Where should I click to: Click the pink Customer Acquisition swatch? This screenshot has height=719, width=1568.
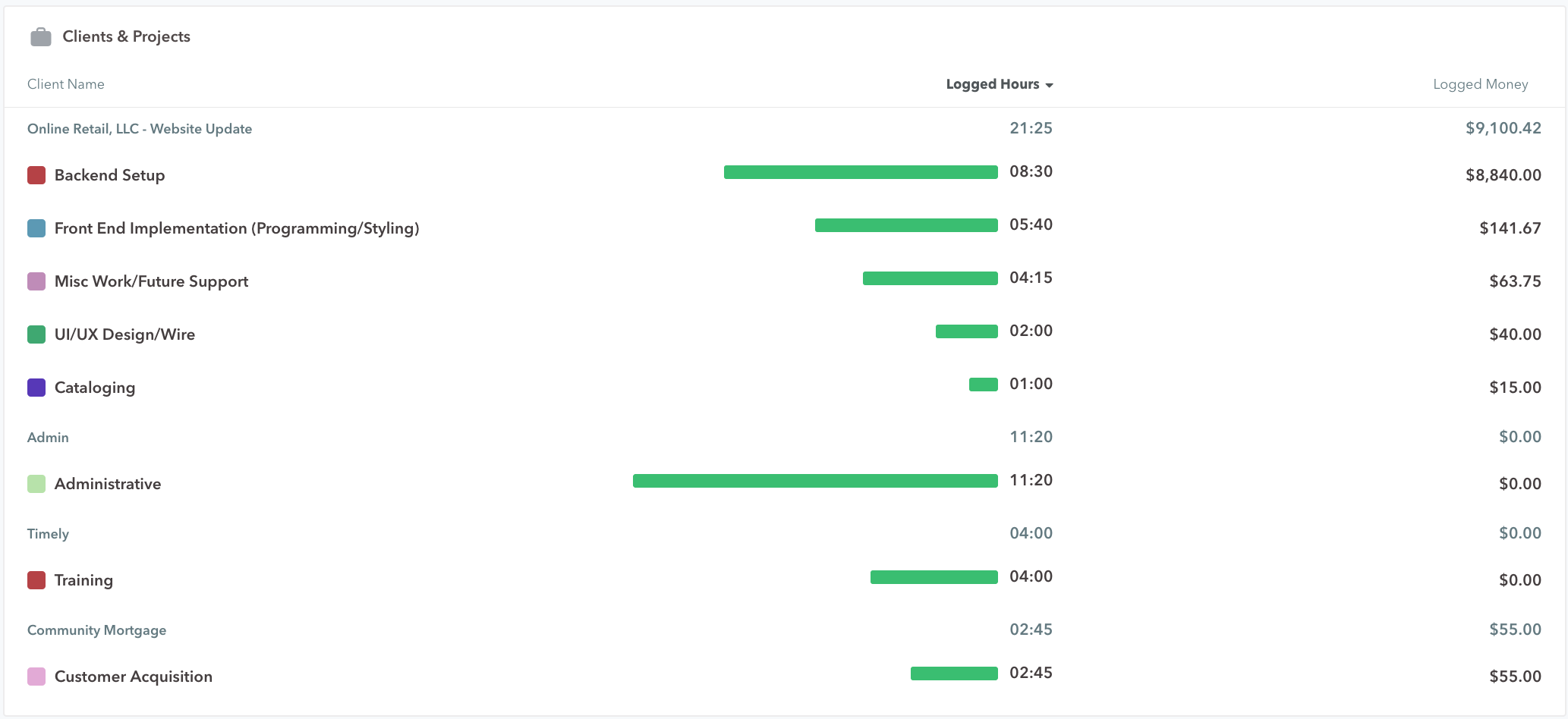pyautogui.click(x=36, y=677)
